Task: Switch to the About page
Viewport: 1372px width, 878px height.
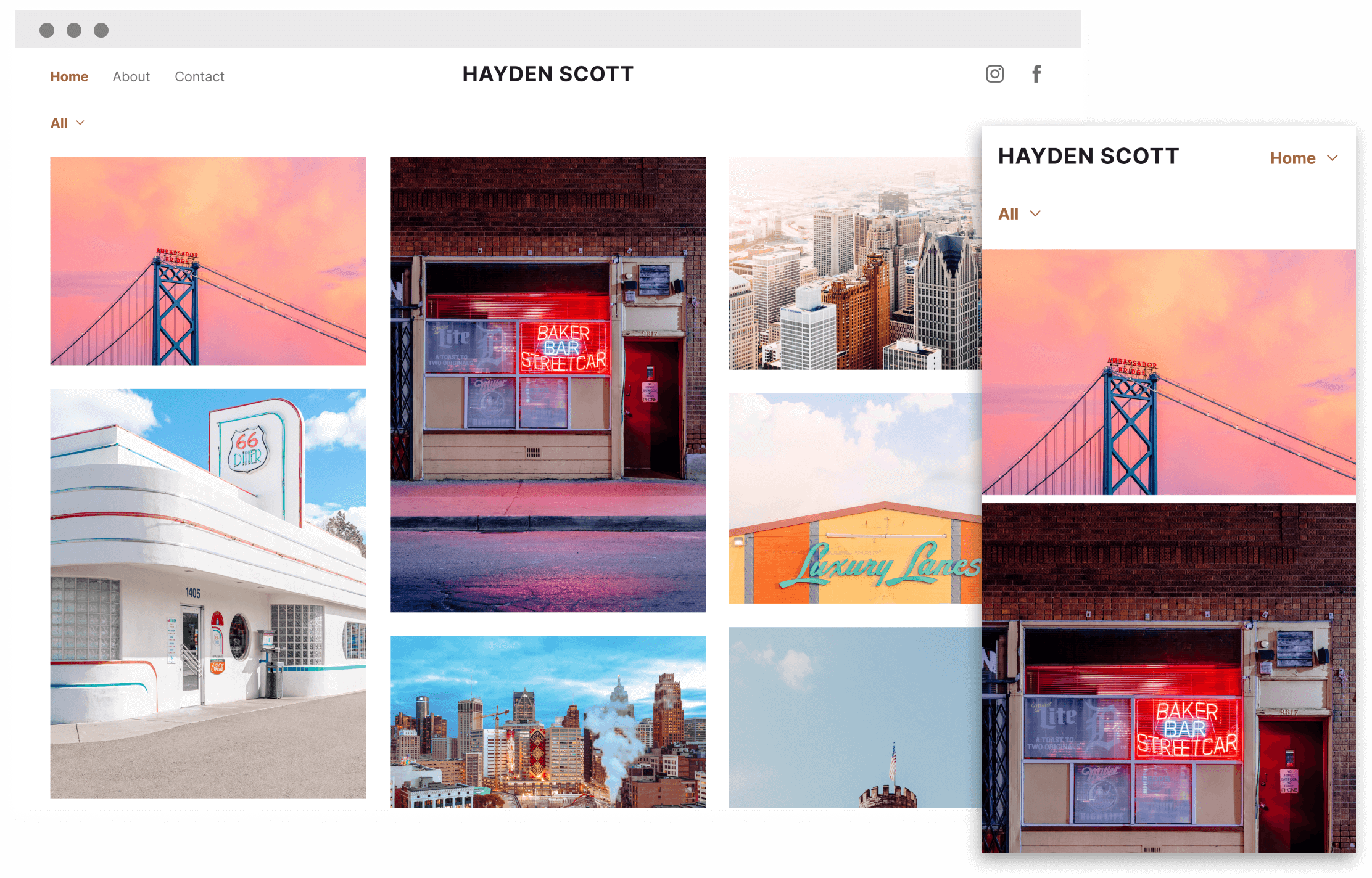Action: [x=131, y=76]
